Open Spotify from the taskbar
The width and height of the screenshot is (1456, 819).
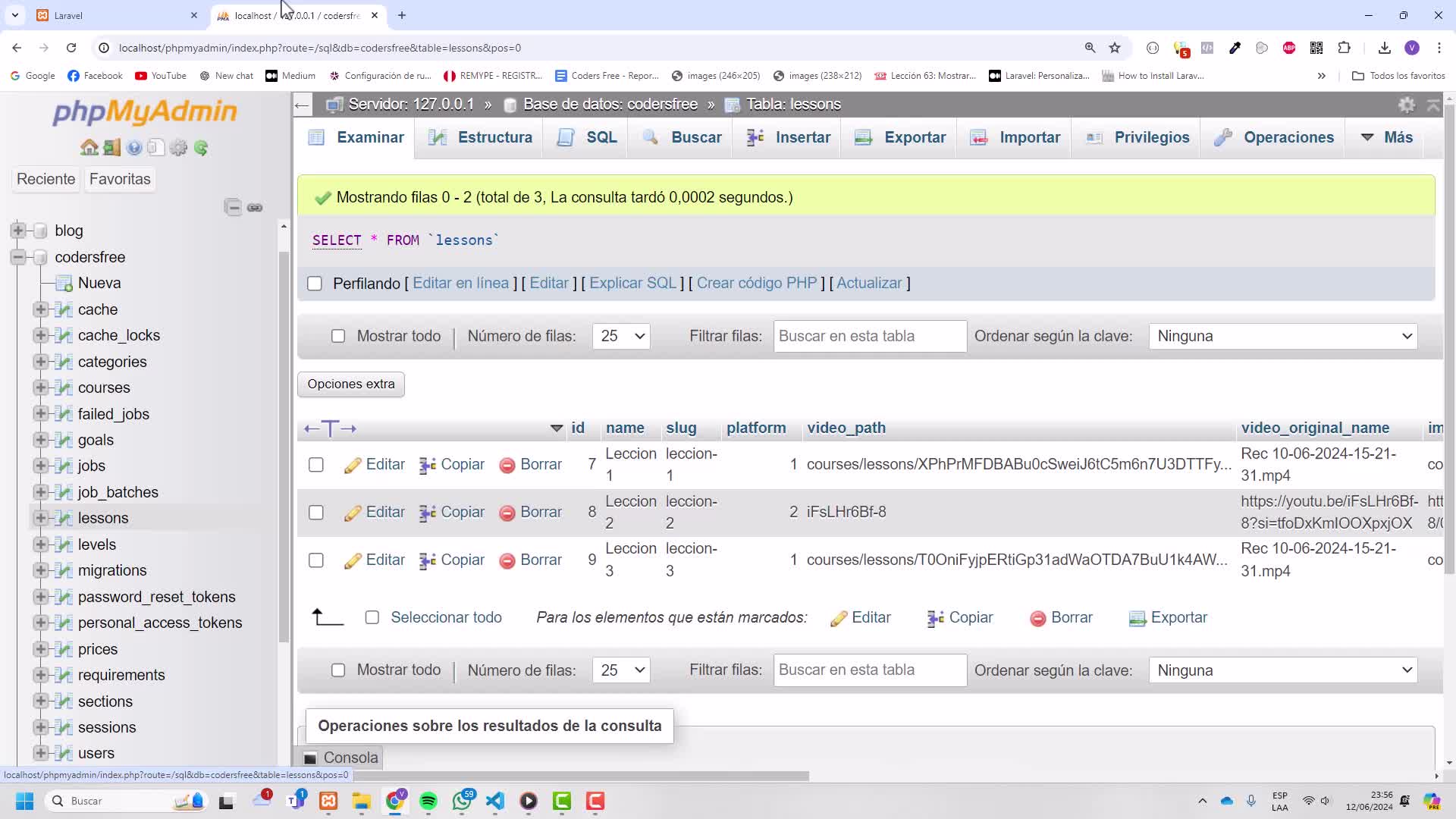428,801
